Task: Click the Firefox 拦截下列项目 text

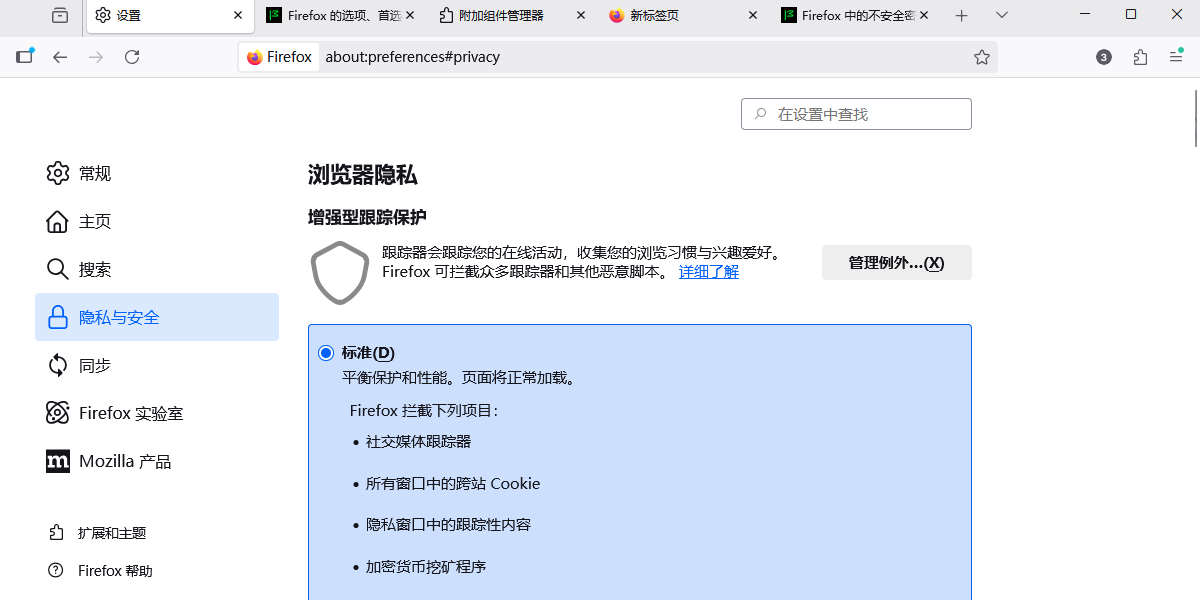Action: coord(424,411)
